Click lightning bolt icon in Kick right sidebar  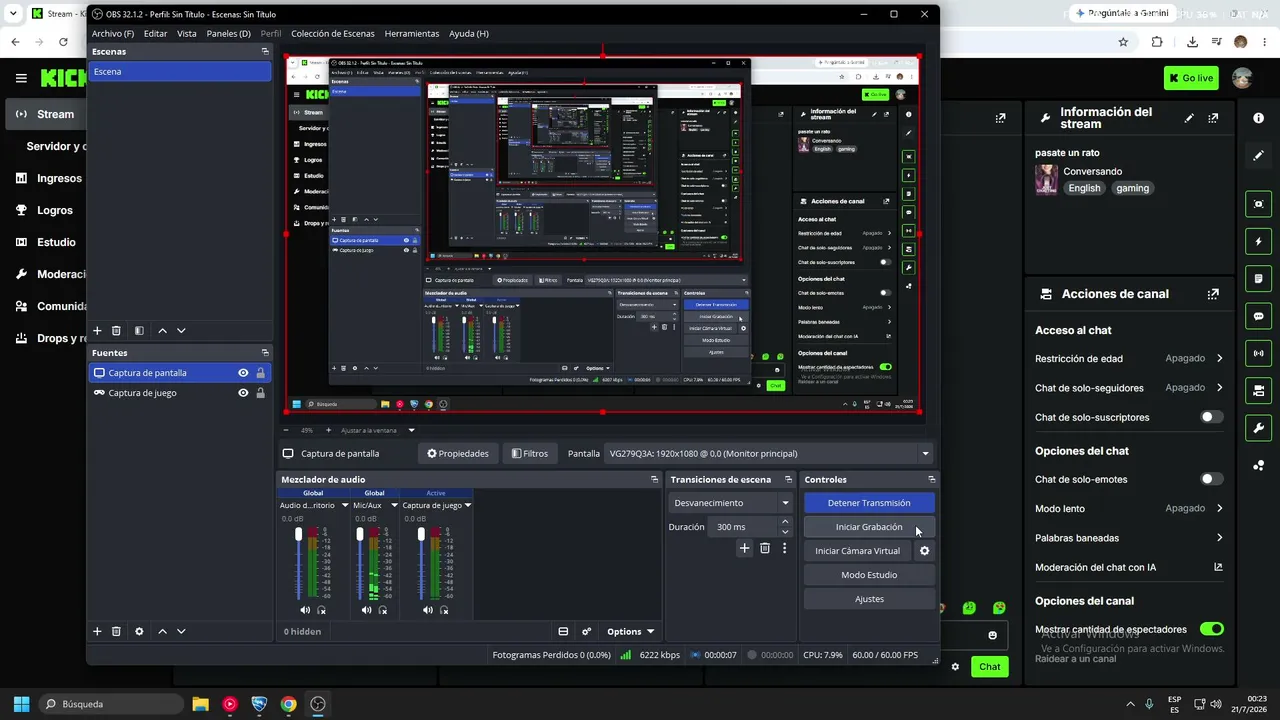1258,242
